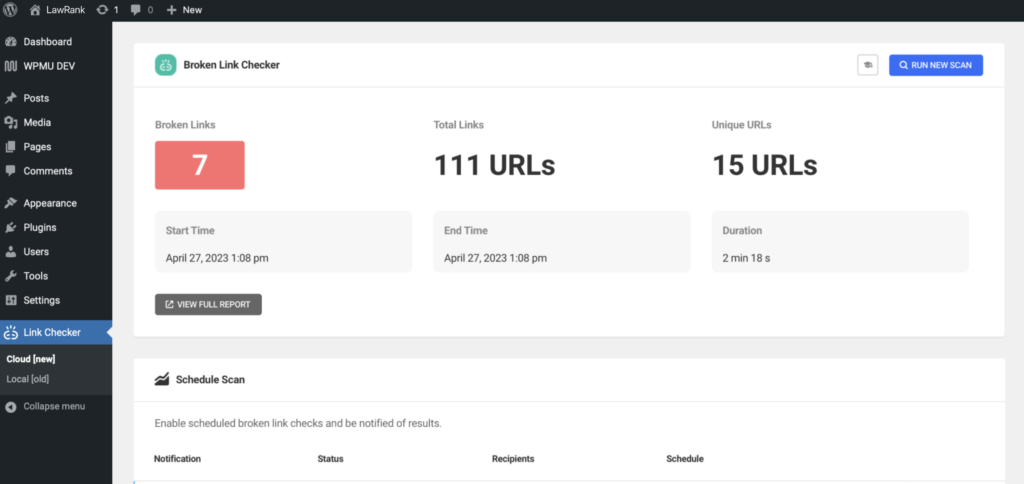Click LawRank site name link
The image size is (1024, 484).
click(65, 10)
